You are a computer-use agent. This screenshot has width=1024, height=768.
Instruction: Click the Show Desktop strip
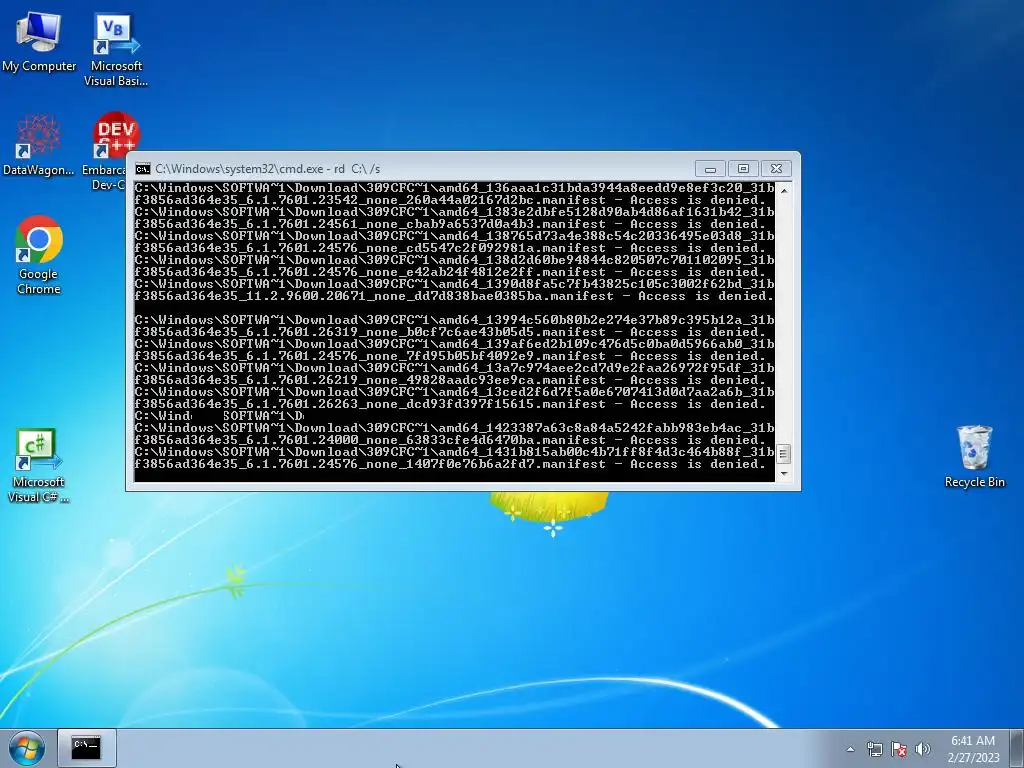click(1017, 748)
